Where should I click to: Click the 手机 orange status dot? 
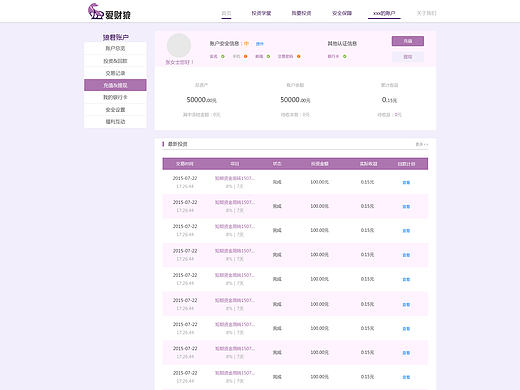[x=246, y=56]
